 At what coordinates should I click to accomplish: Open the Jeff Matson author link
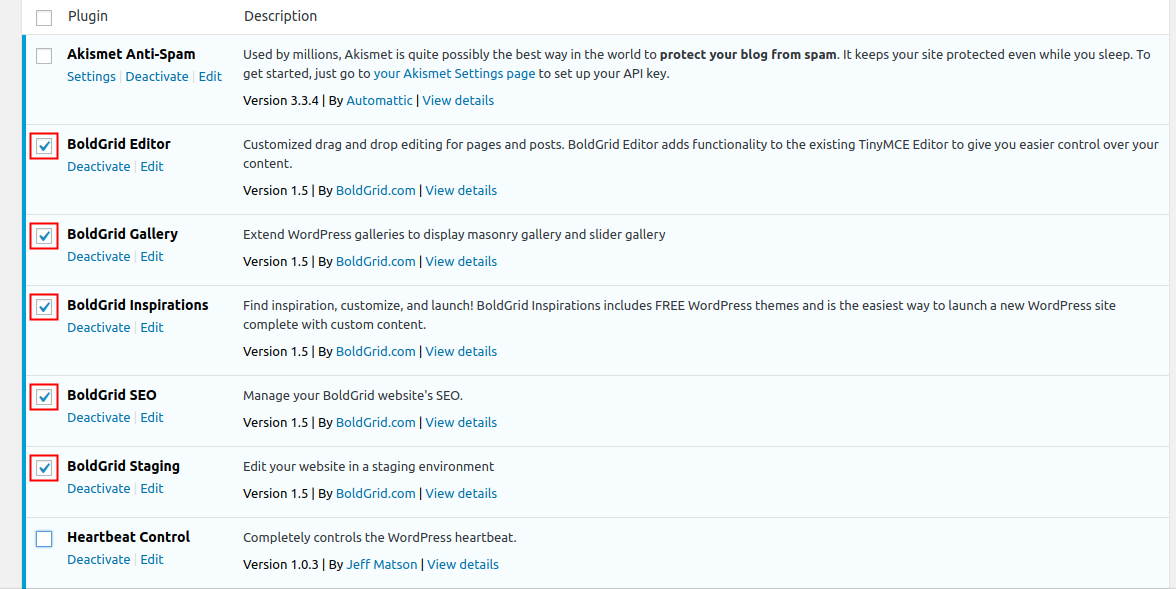click(x=382, y=565)
